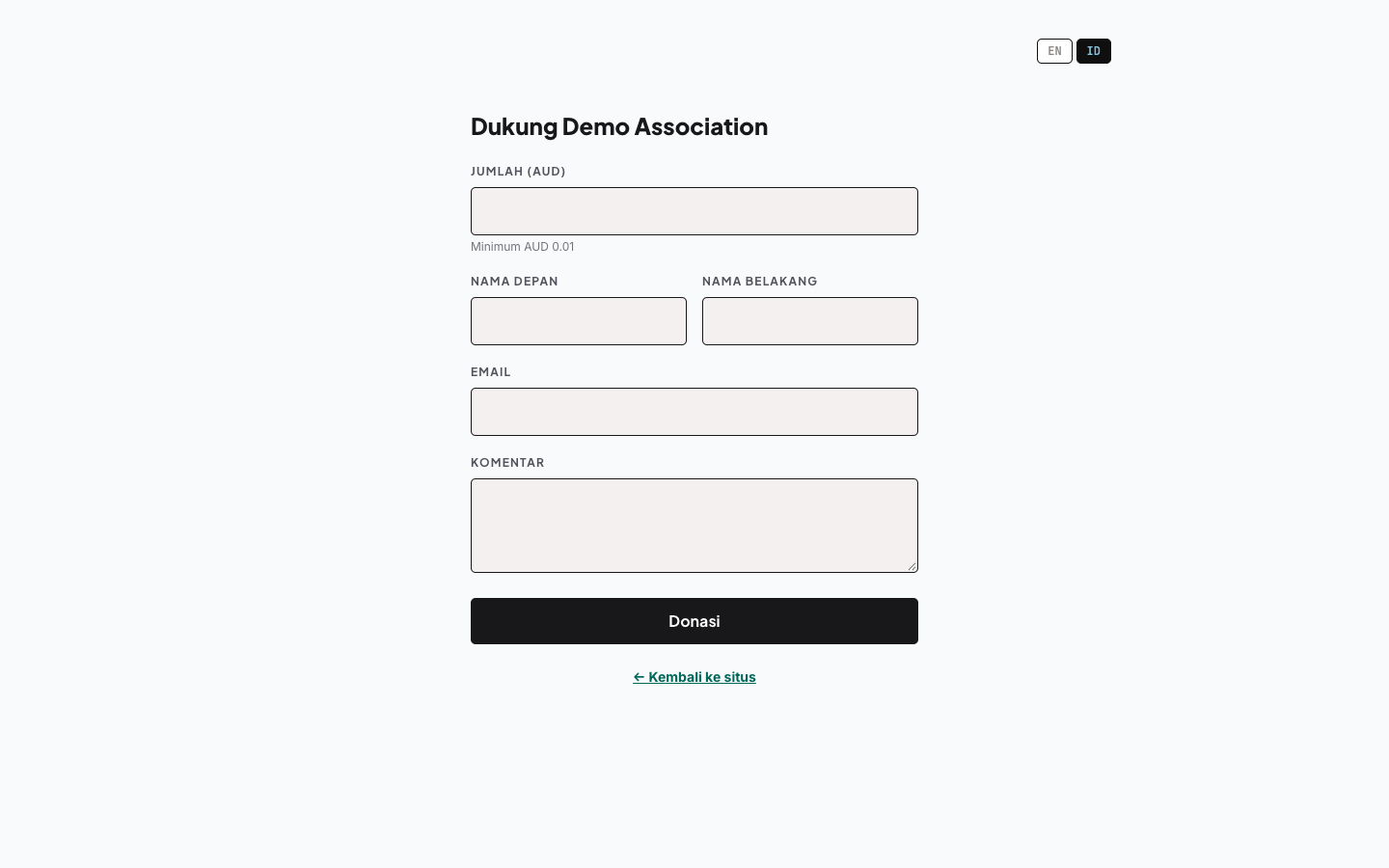Select the Email input field
This screenshot has width=1389, height=868.
tap(694, 412)
